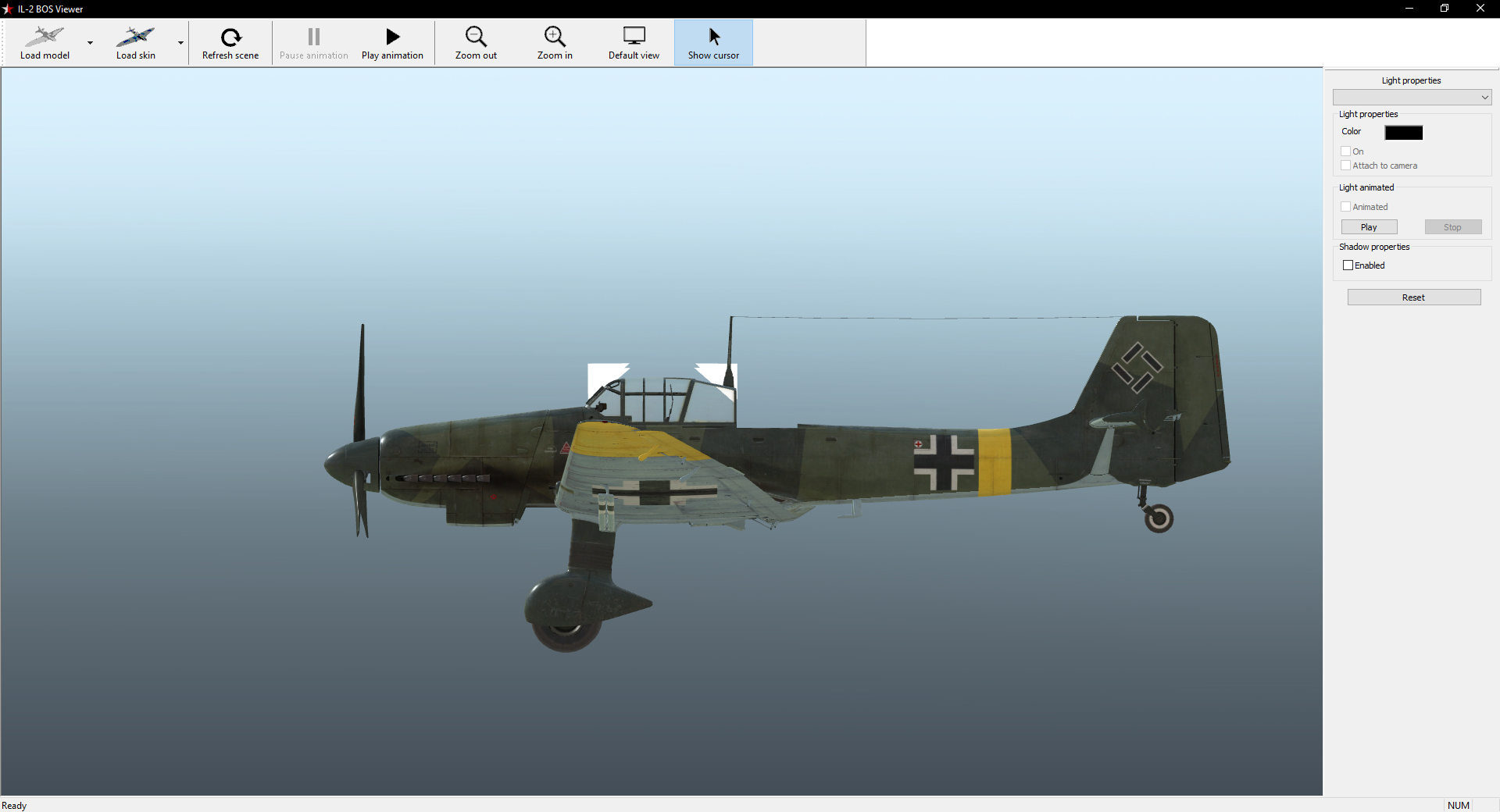Toggle the light On checkbox
The height and width of the screenshot is (812, 1500).
[1346, 151]
